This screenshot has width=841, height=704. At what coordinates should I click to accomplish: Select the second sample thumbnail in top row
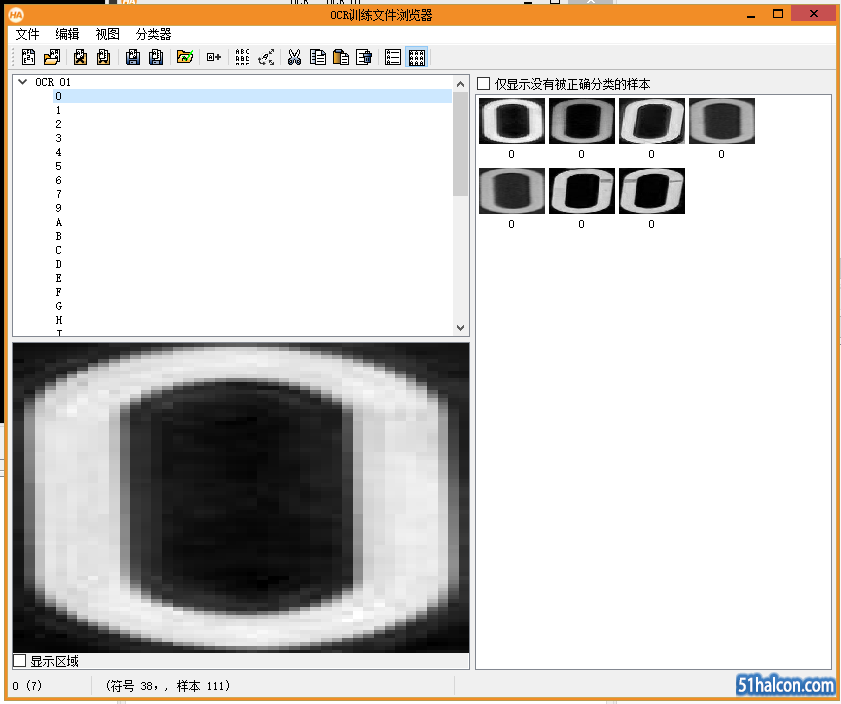[582, 121]
